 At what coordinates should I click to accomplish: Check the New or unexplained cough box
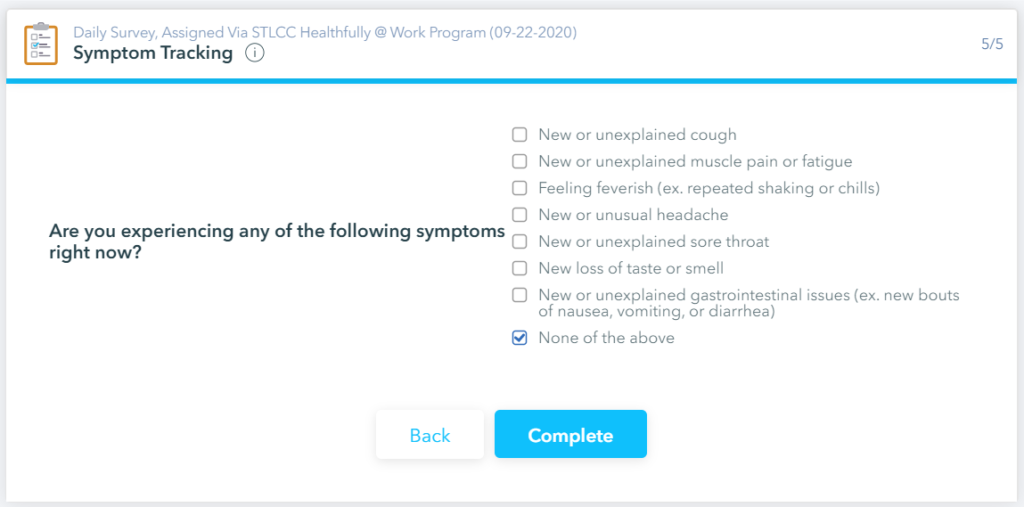click(x=519, y=135)
